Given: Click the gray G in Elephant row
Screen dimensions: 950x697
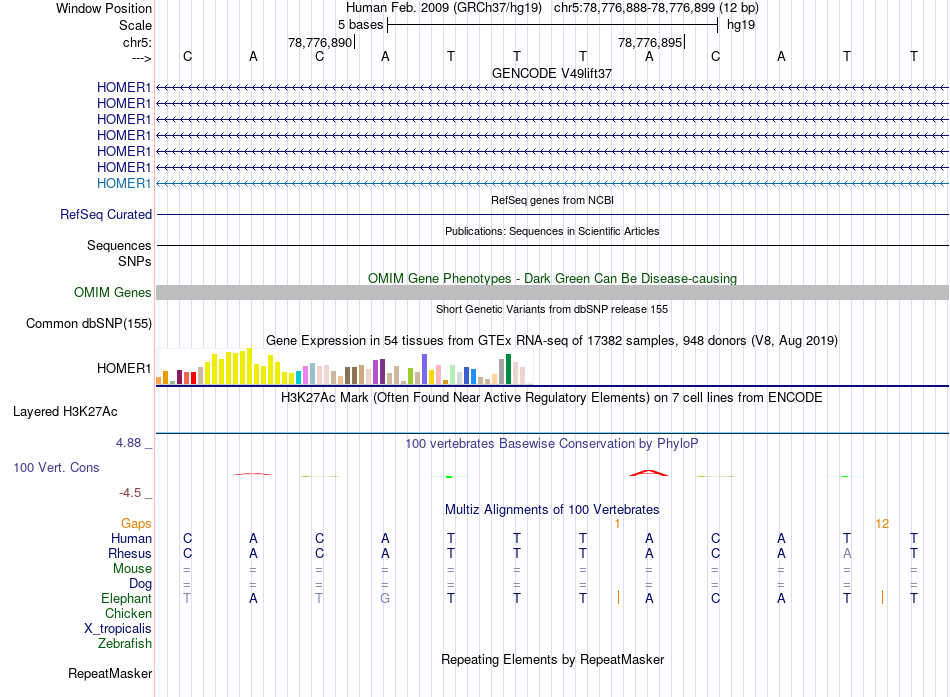Looking at the screenshot, I should 385,599.
